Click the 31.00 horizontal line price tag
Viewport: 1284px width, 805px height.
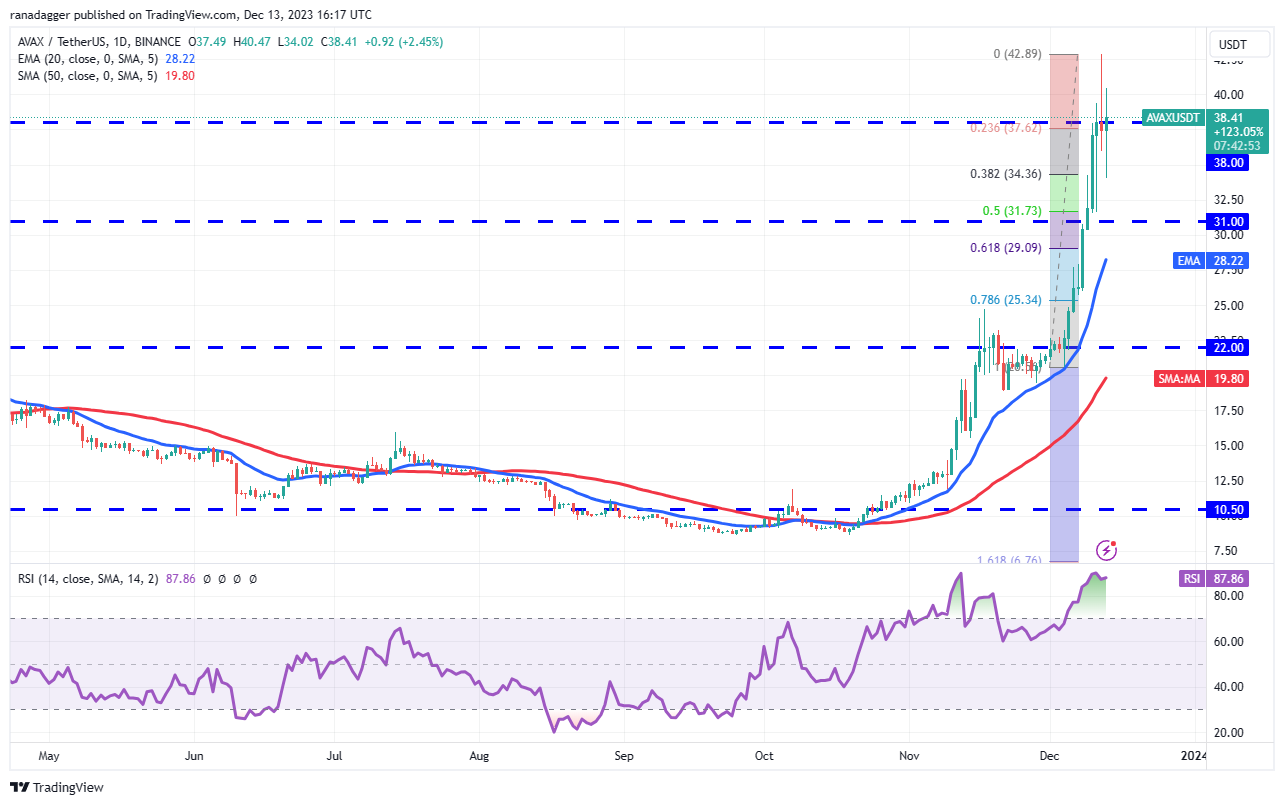1227,221
